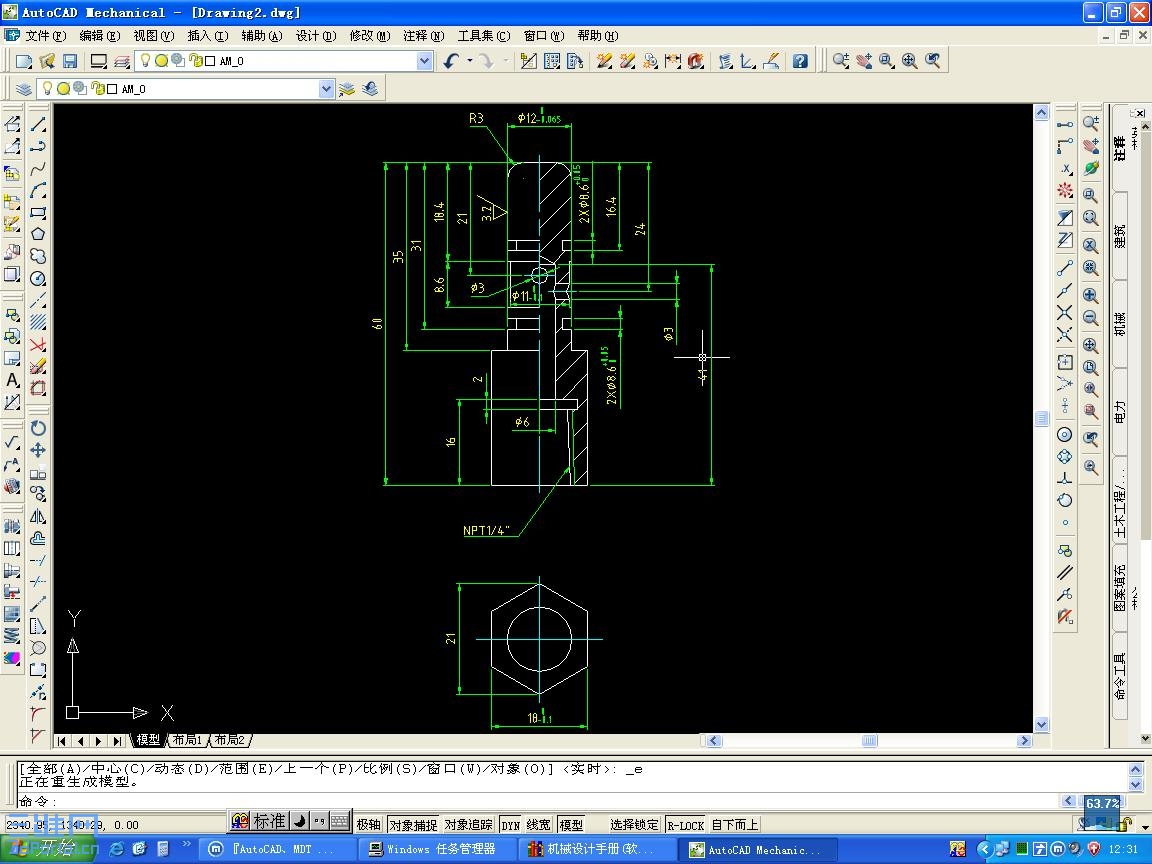Select the Hatch tool in the left toolbar
The image size is (1152, 864).
38,322
